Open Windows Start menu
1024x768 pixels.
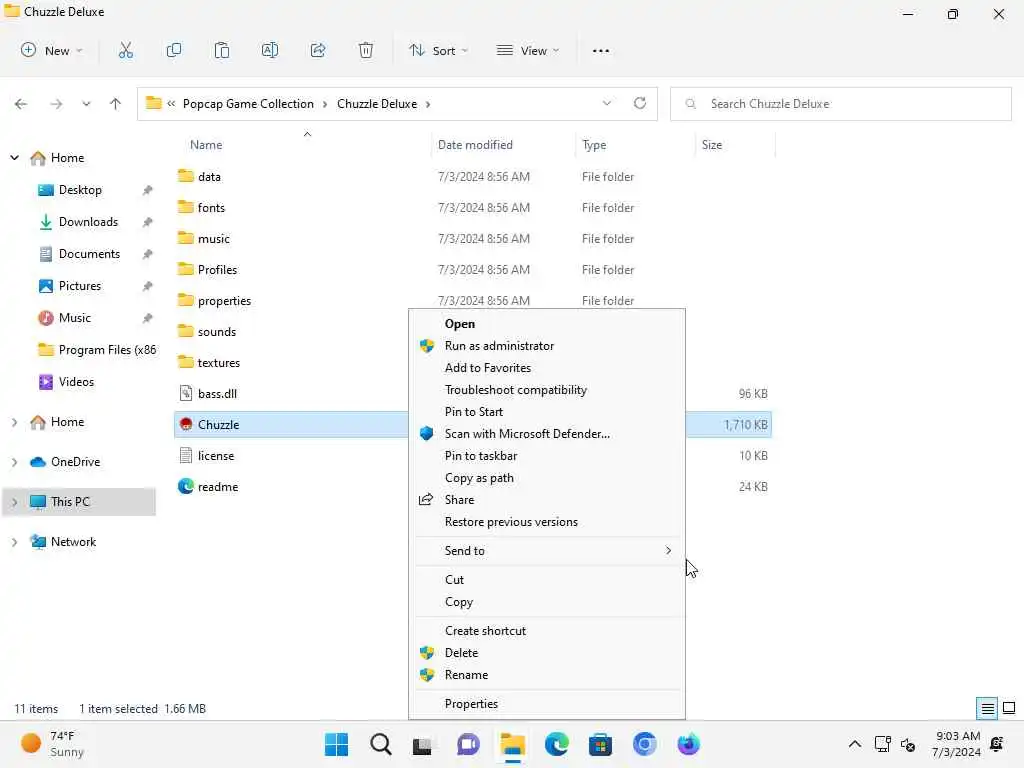coord(337,744)
